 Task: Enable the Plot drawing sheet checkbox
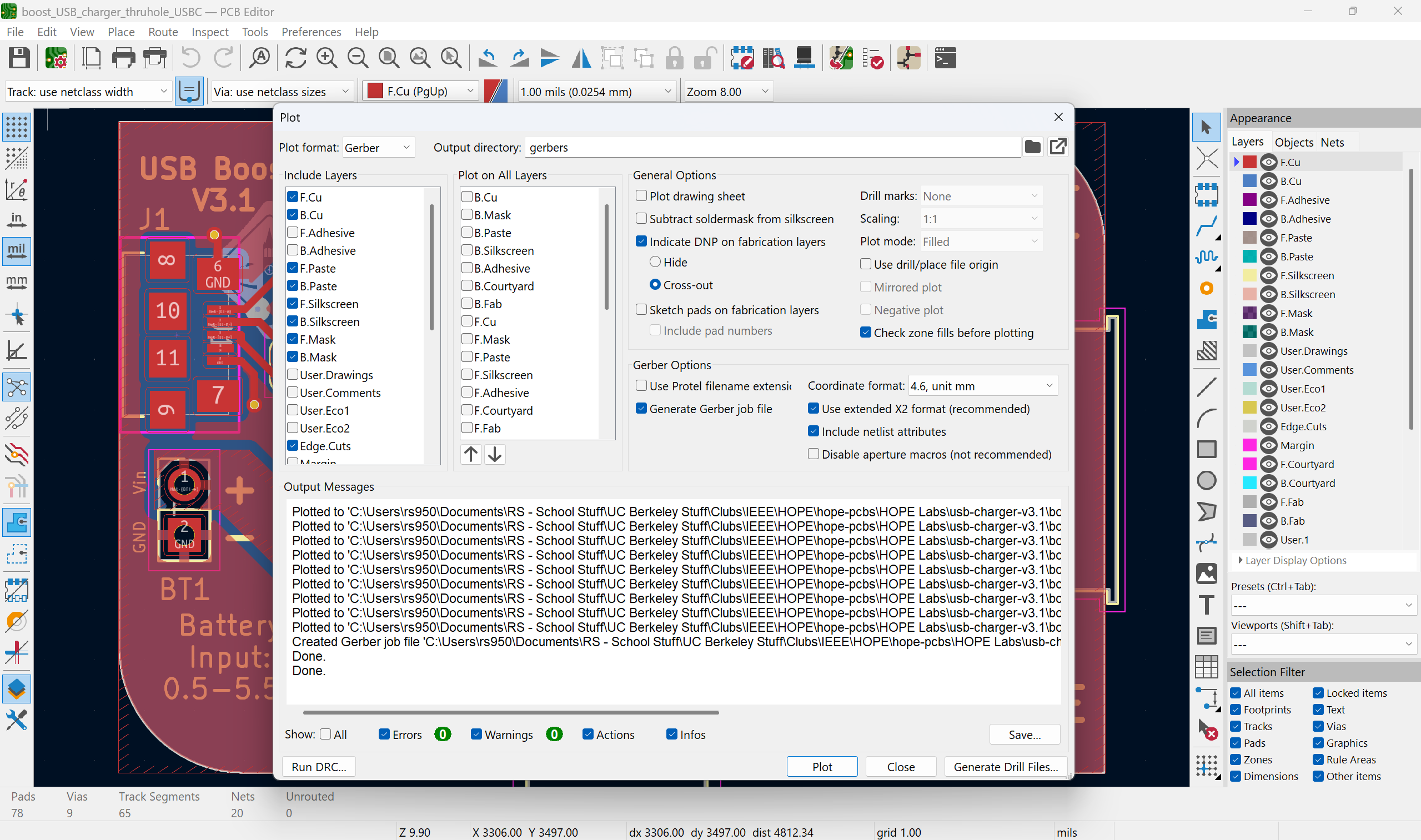641,196
